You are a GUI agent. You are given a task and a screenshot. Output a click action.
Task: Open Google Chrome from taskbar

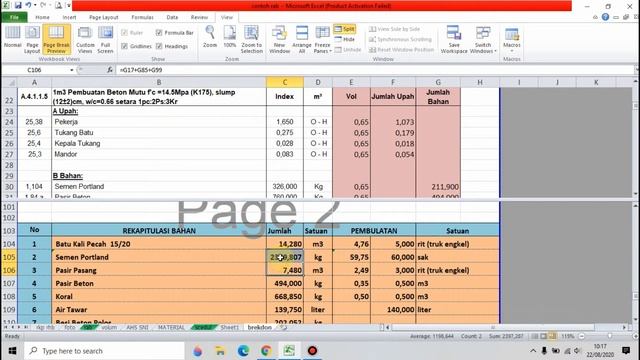point(266,351)
